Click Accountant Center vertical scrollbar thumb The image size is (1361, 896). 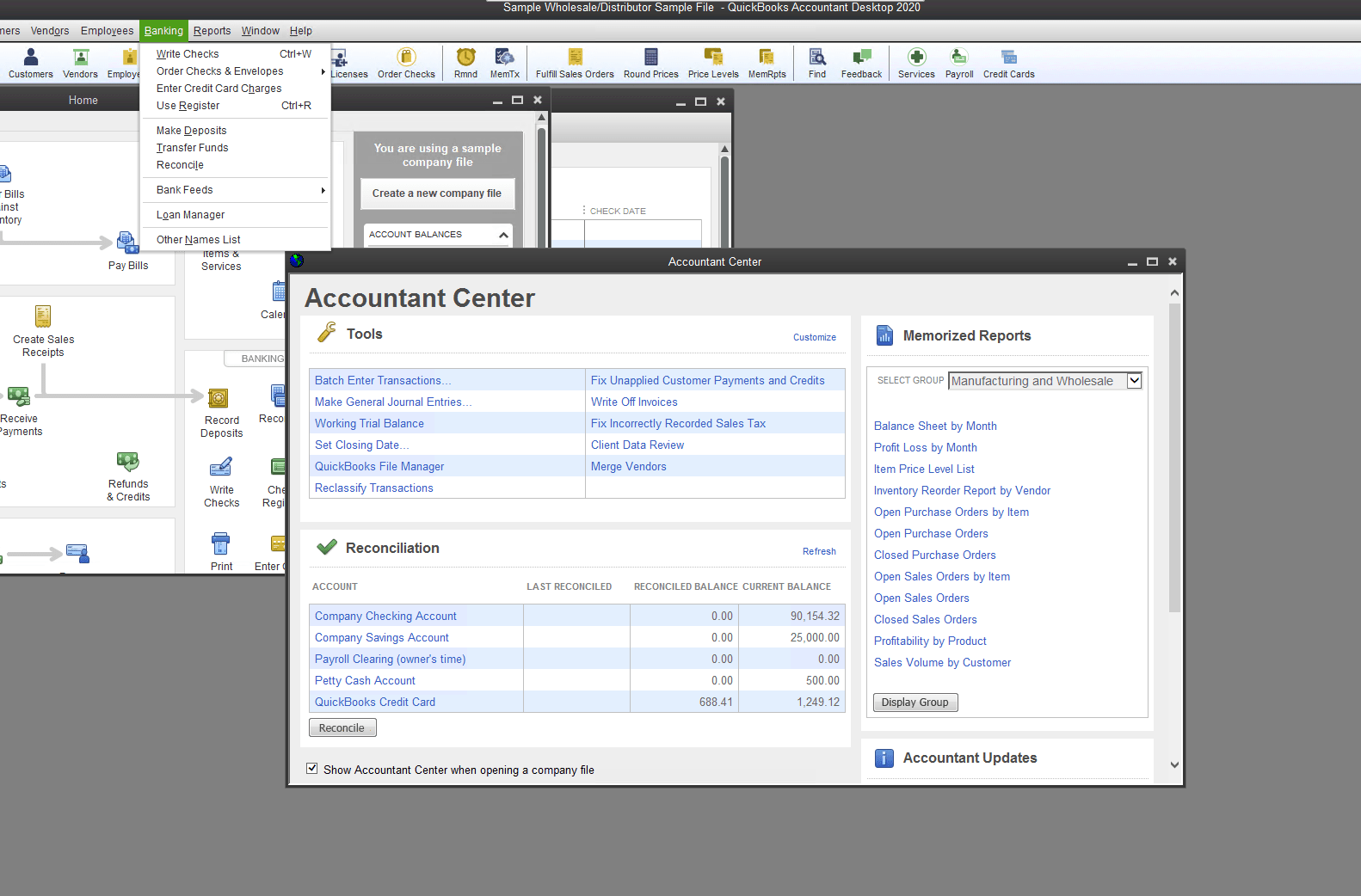click(x=1174, y=457)
